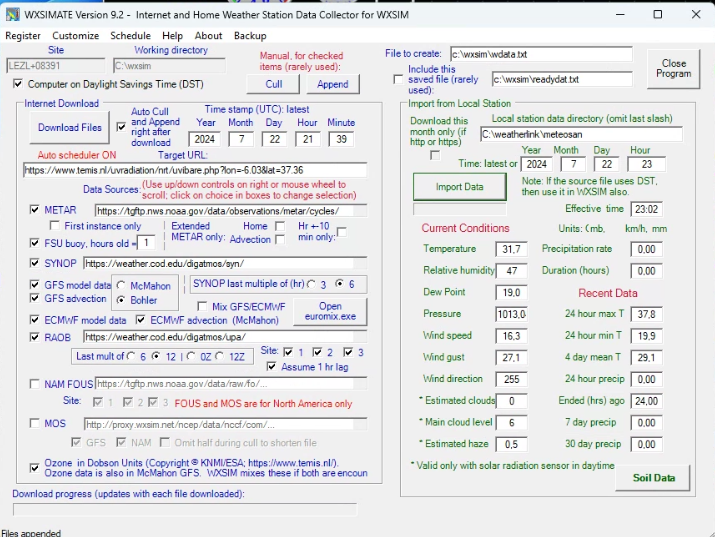This screenshot has width=715, height=537.
Task: Open the Register menu
Action: pos(23,36)
